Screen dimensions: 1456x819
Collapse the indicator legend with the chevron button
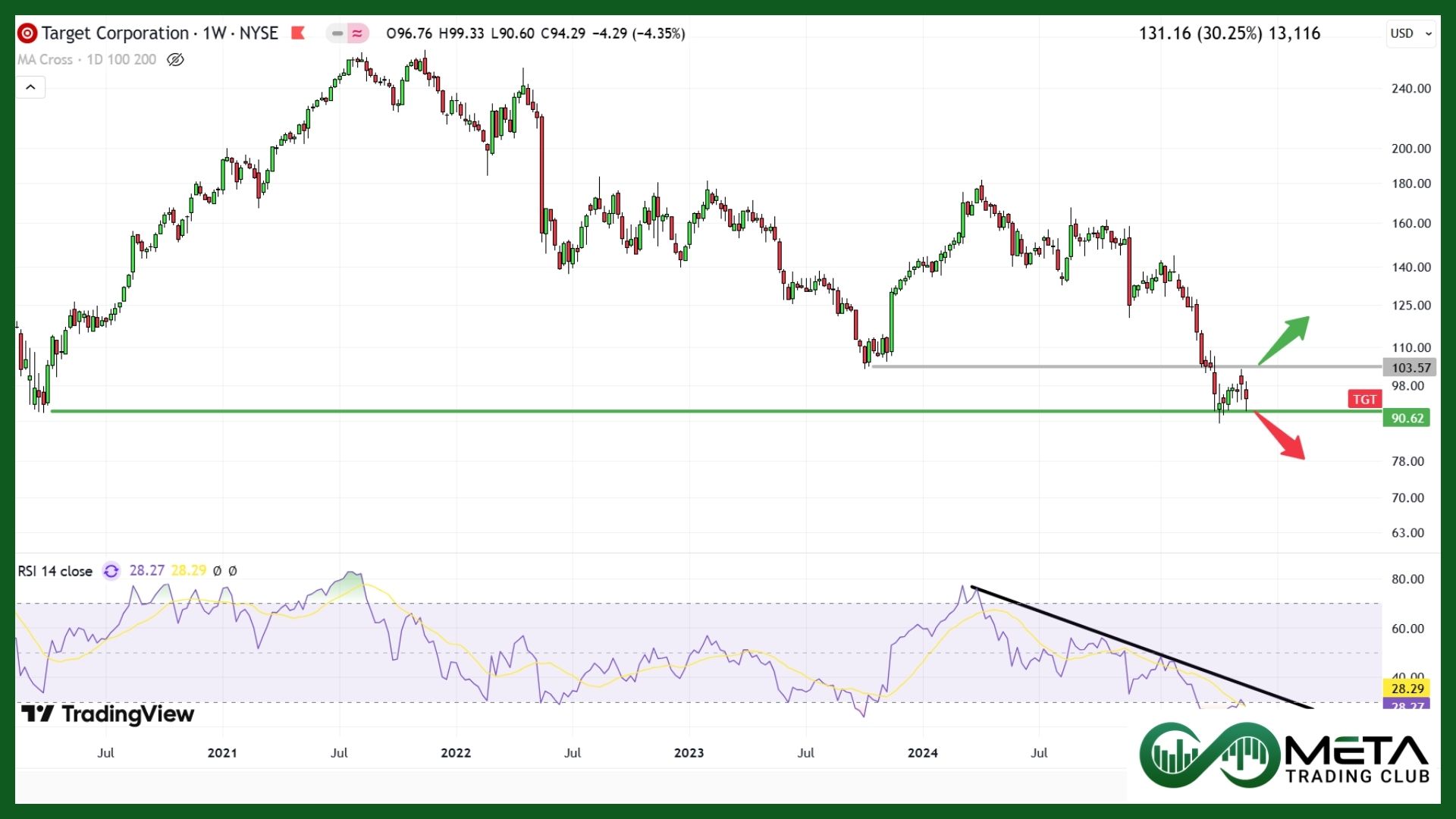[x=30, y=87]
